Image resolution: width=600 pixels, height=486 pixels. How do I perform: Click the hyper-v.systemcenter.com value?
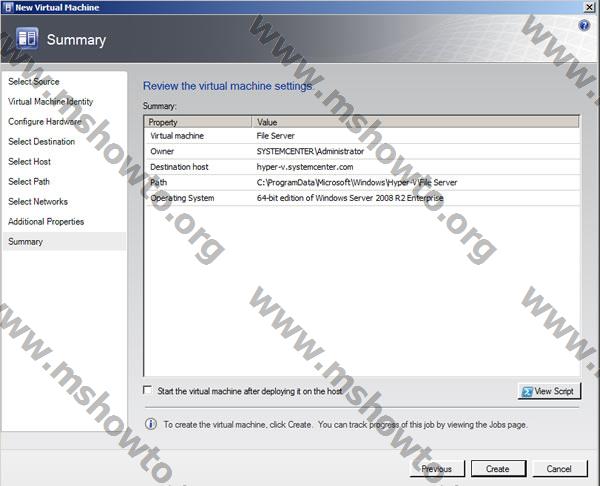[305, 167]
